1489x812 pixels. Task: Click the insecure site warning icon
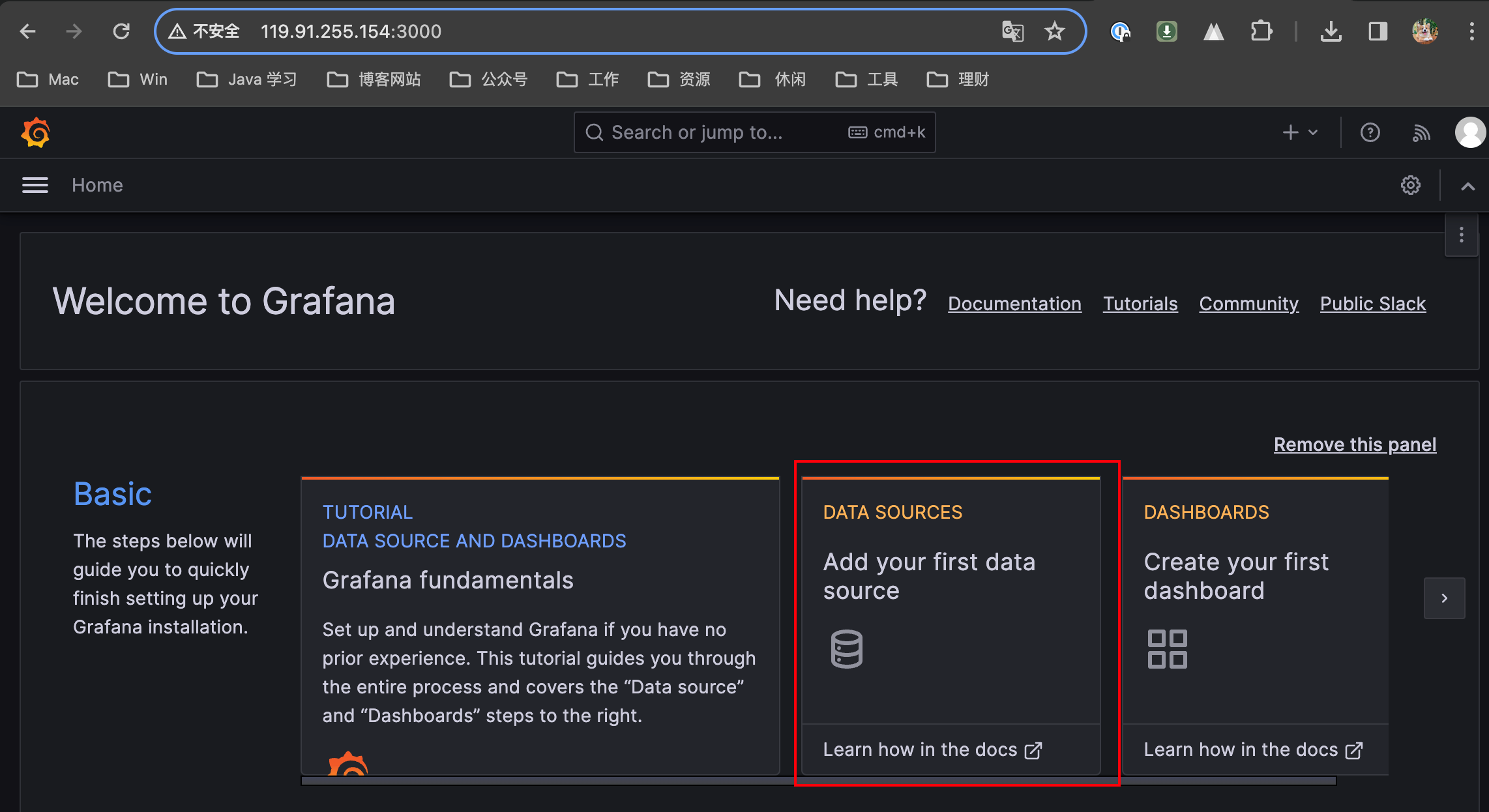tap(177, 31)
